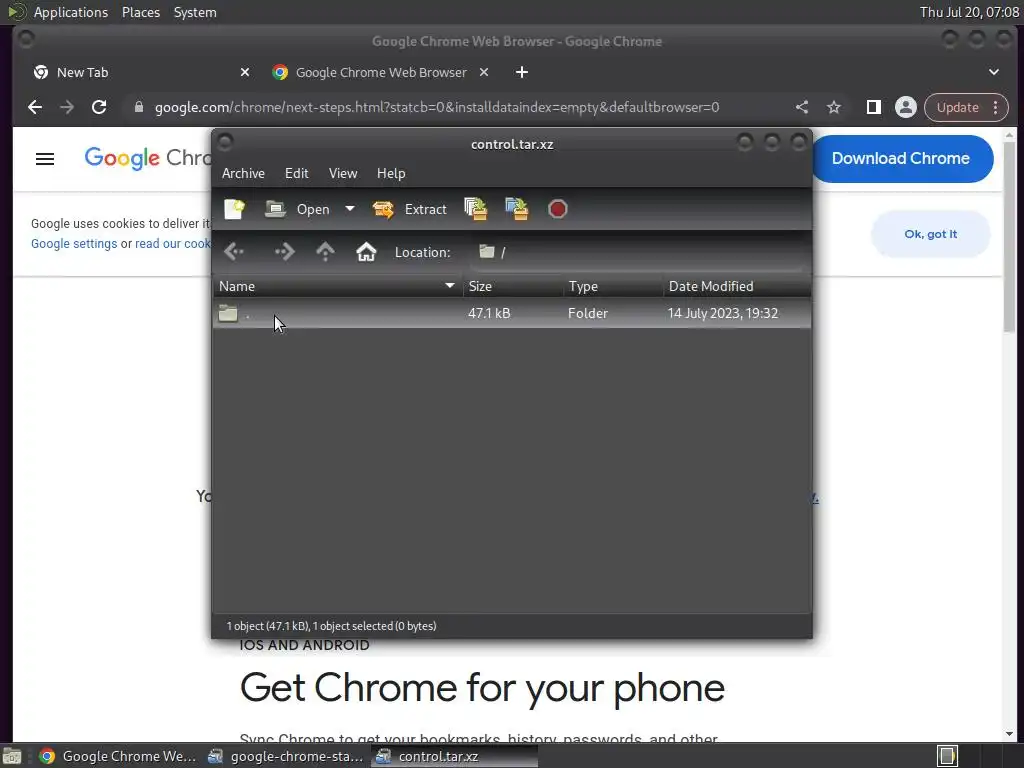Switch to google-chrome-sta... taskbar entry
1024x768 pixels.
[286, 756]
